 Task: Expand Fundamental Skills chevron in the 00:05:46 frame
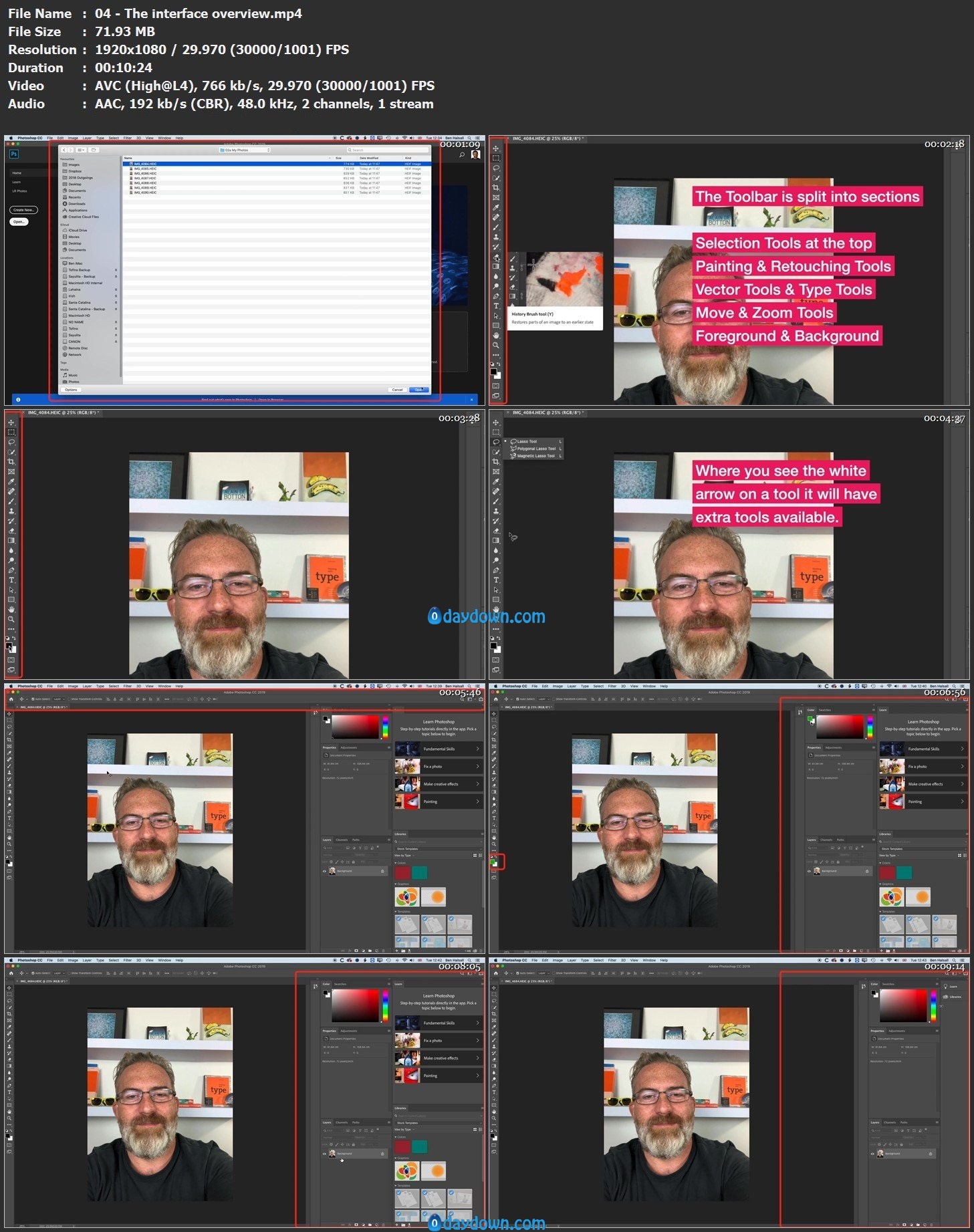pos(477,749)
